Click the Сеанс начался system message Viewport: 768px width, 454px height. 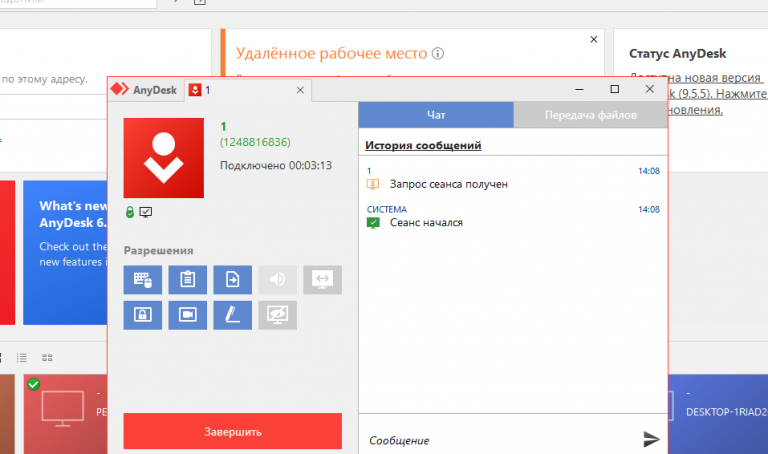pos(426,222)
